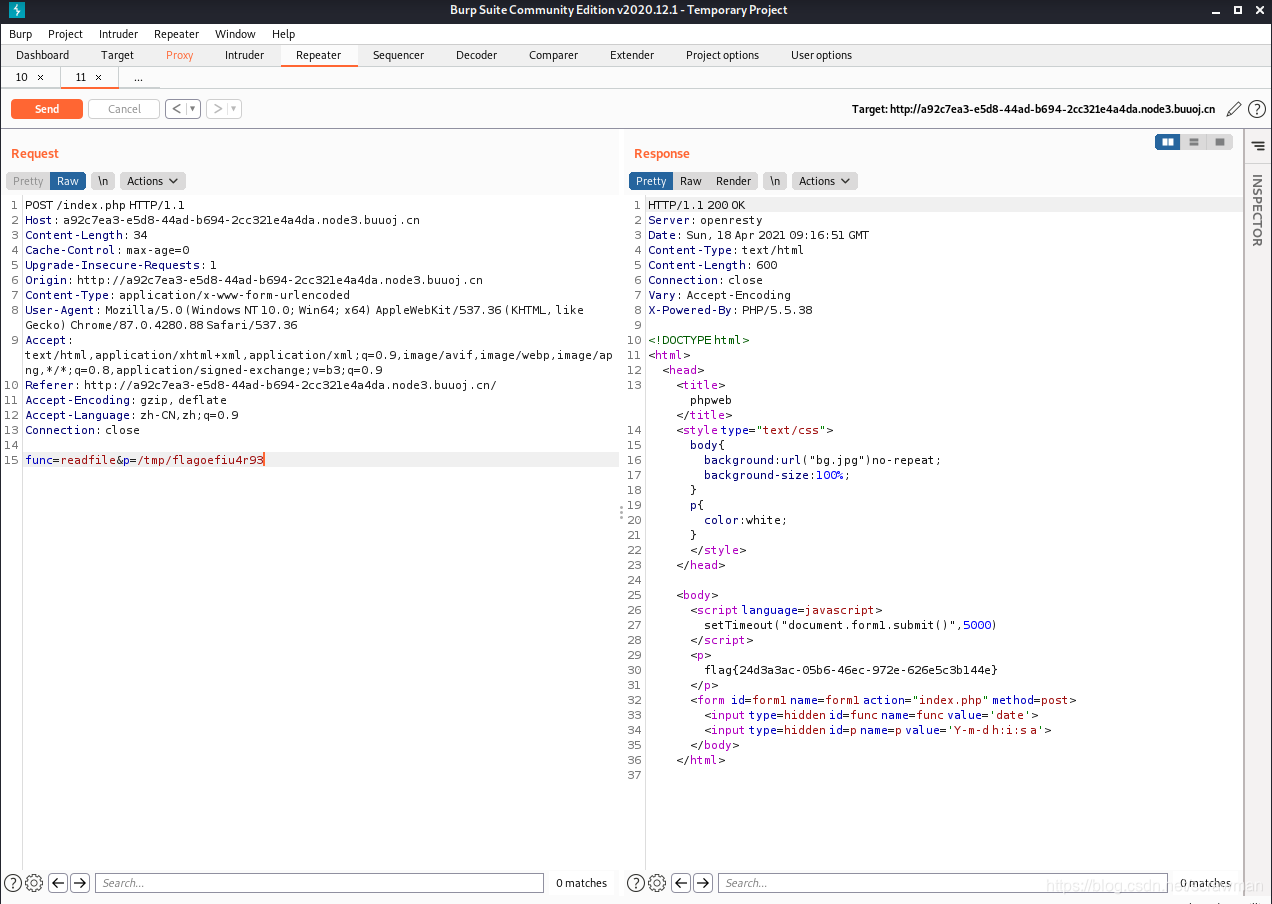Image resolution: width=1272 pixels, height=904 pixels.
Task: Open new Repeater tab via '...'
Action: 137,77
